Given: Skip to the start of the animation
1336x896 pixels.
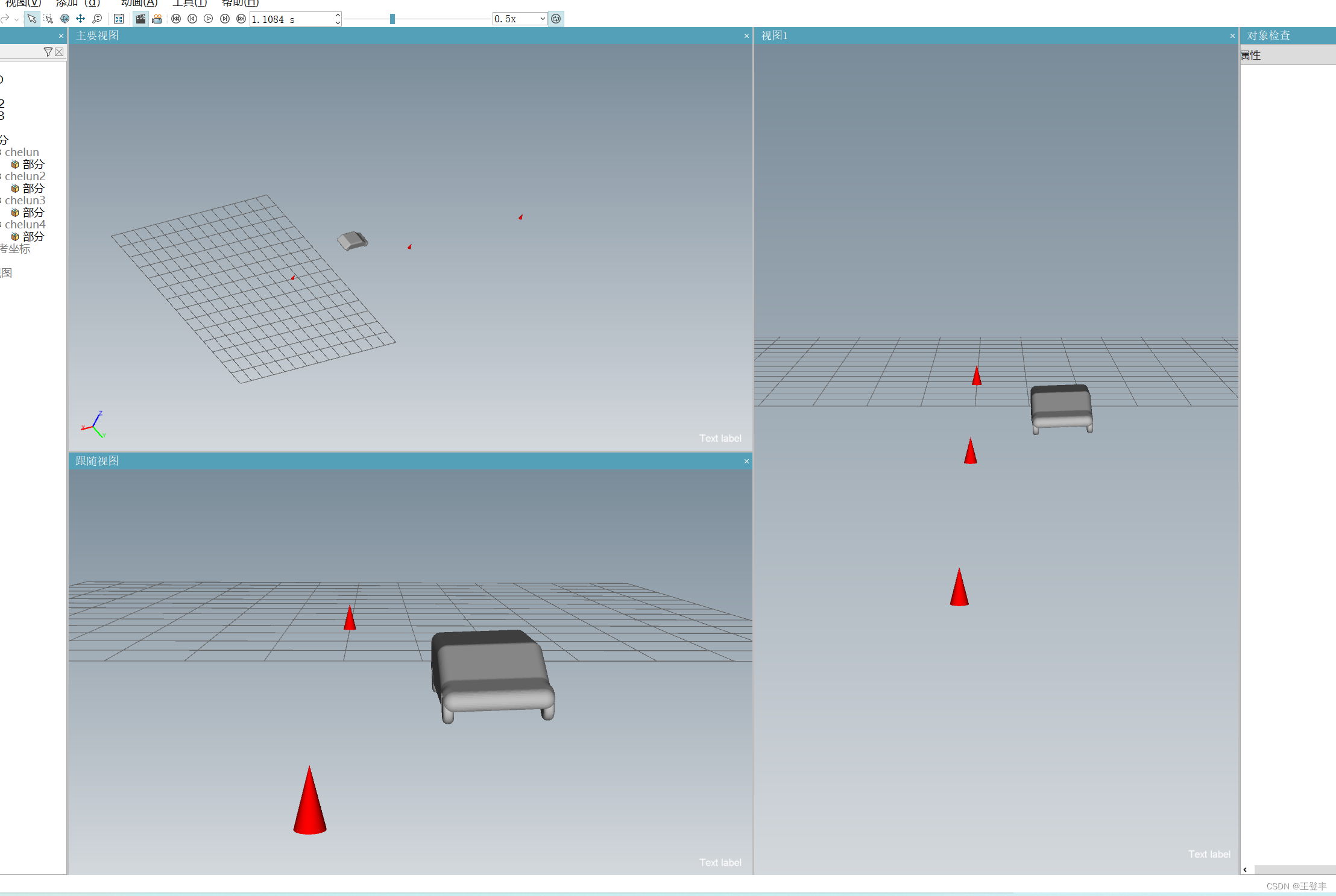Looking at the screenshot, I should 176,19.
